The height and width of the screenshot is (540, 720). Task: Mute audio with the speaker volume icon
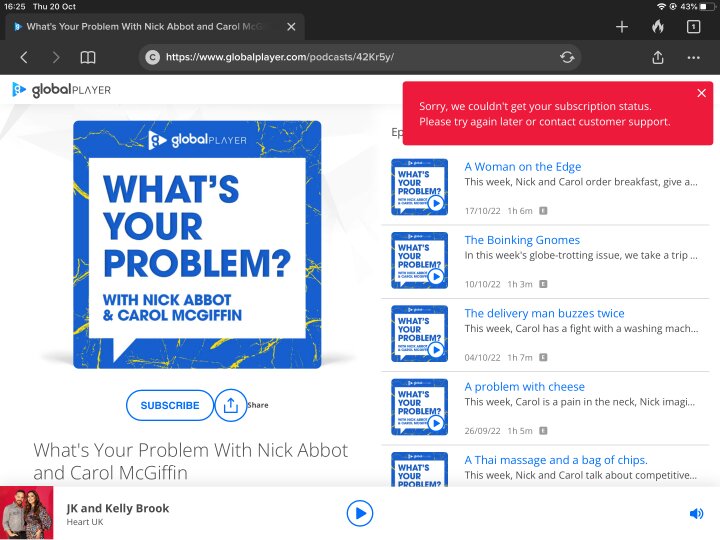[x=696, y=513]
